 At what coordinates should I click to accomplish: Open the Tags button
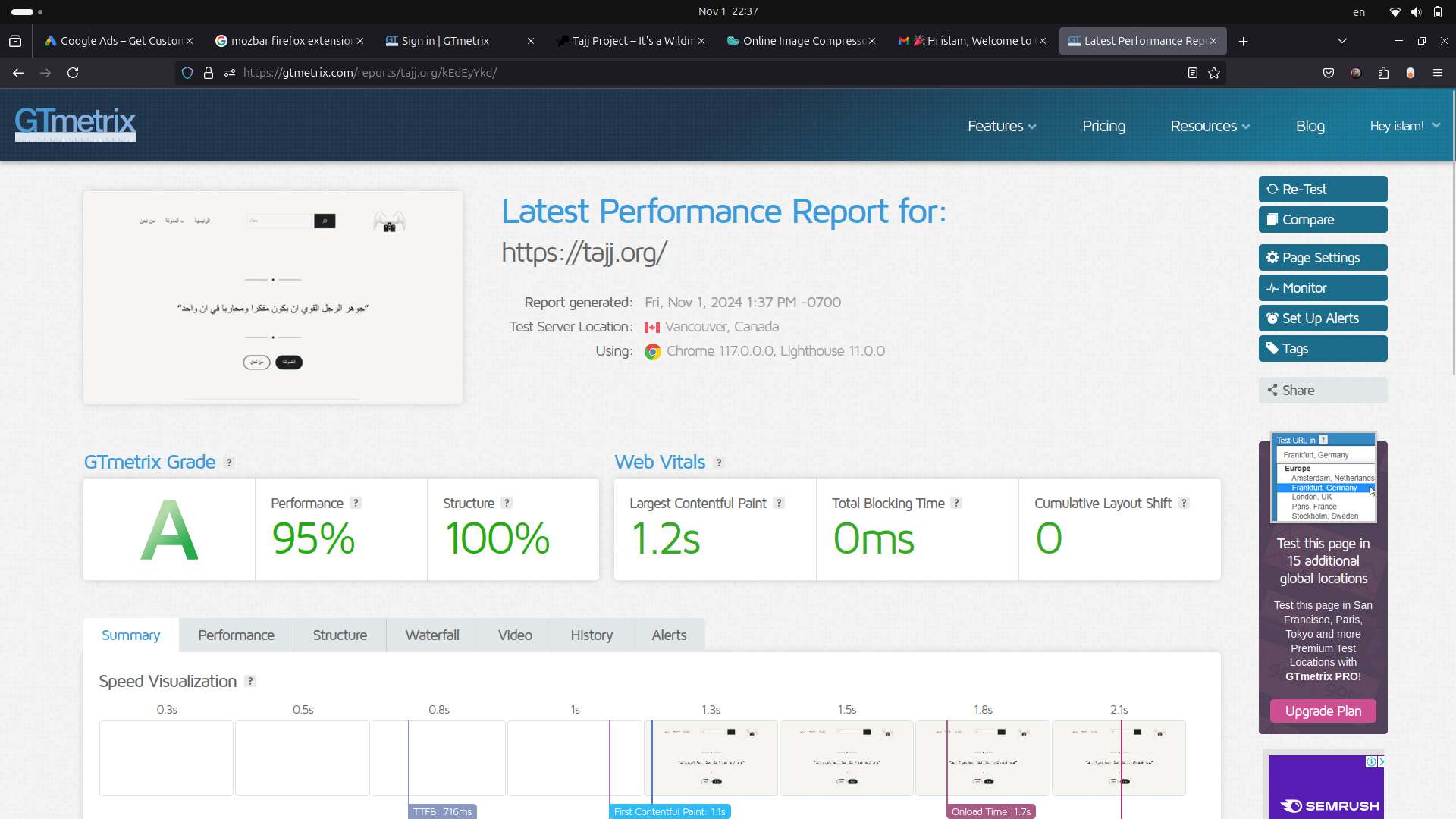pos(1323,348)
